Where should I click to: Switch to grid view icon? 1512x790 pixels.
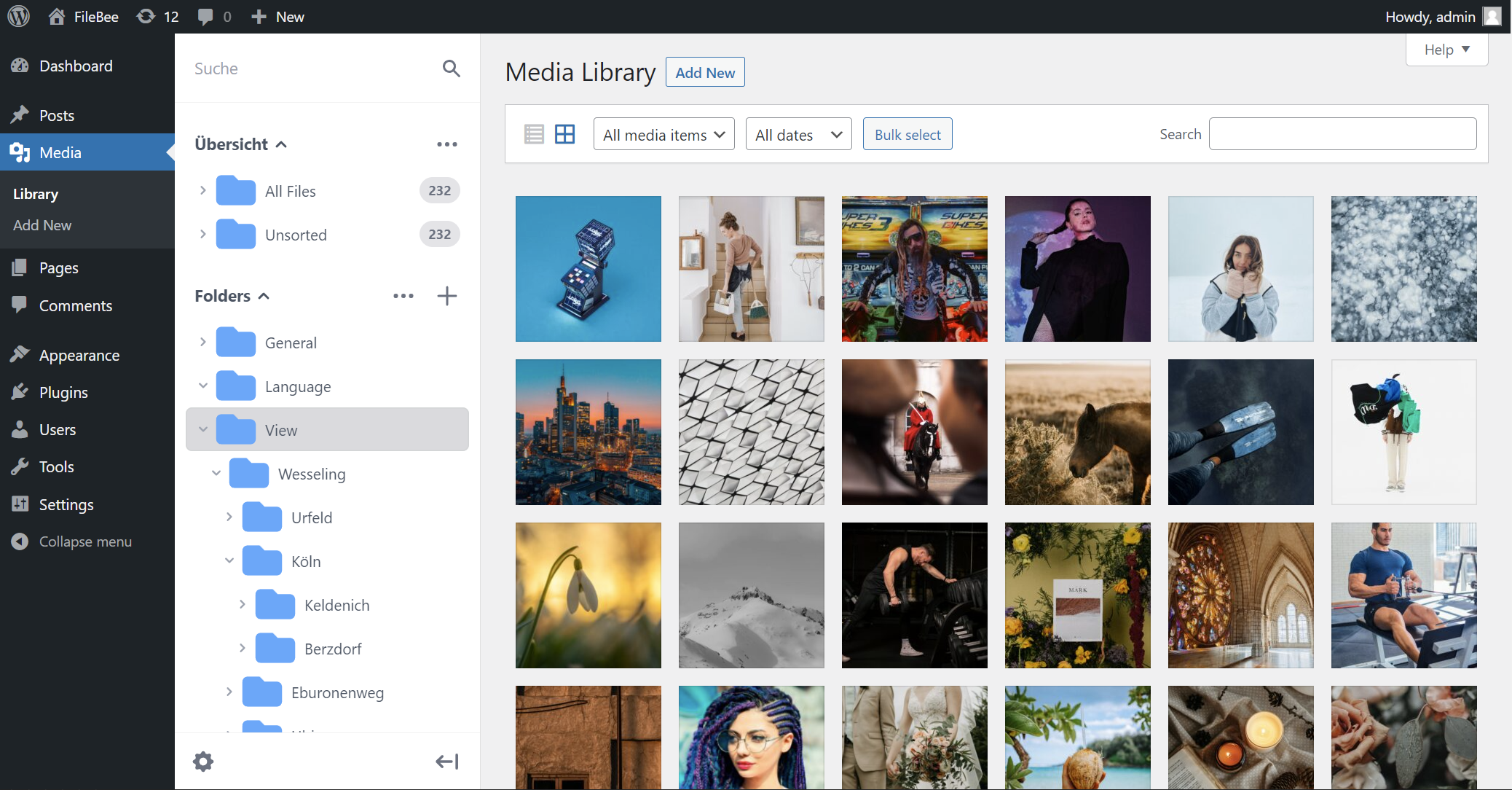point(564,134)
